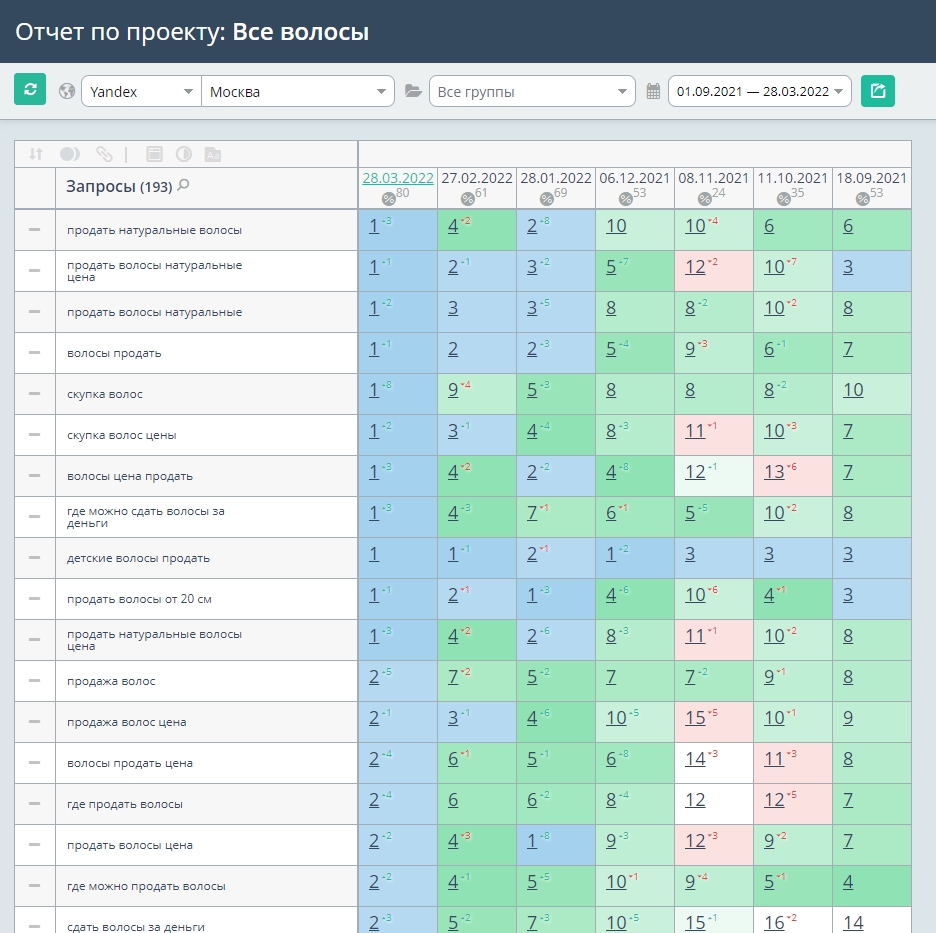The width and height of the screenshot is (936, 933).
Task: Click the 28.03.2022 date column header
Action: [398, 178]
